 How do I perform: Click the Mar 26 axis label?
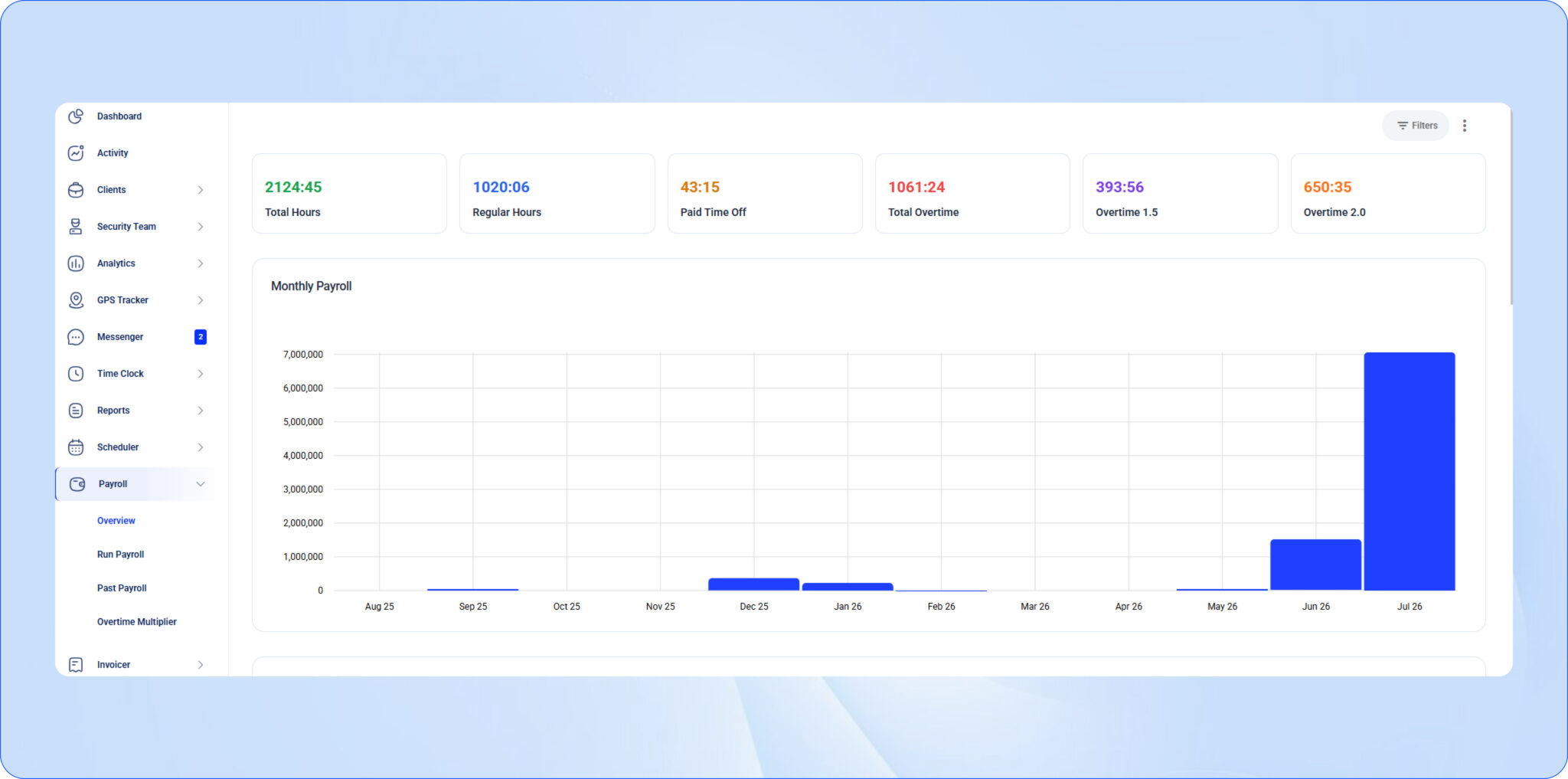(1035, 607)
